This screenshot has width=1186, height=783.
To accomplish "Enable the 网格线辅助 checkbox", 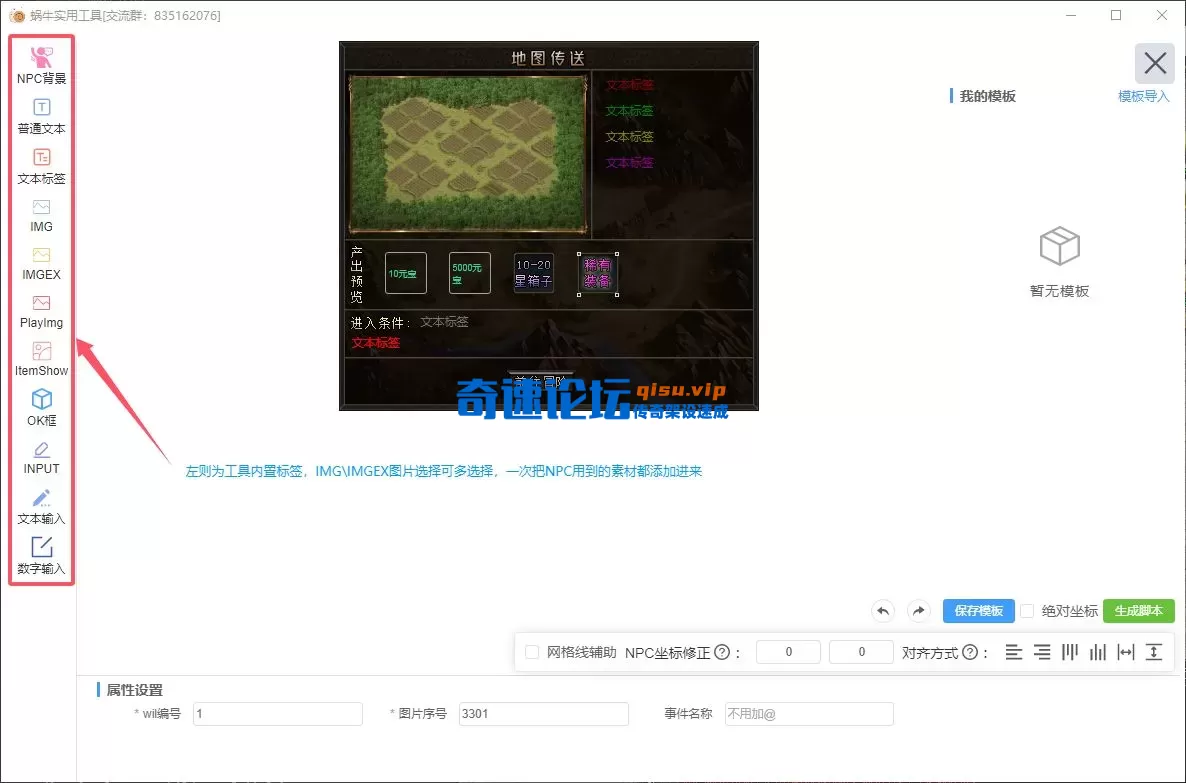I will 532,651.
